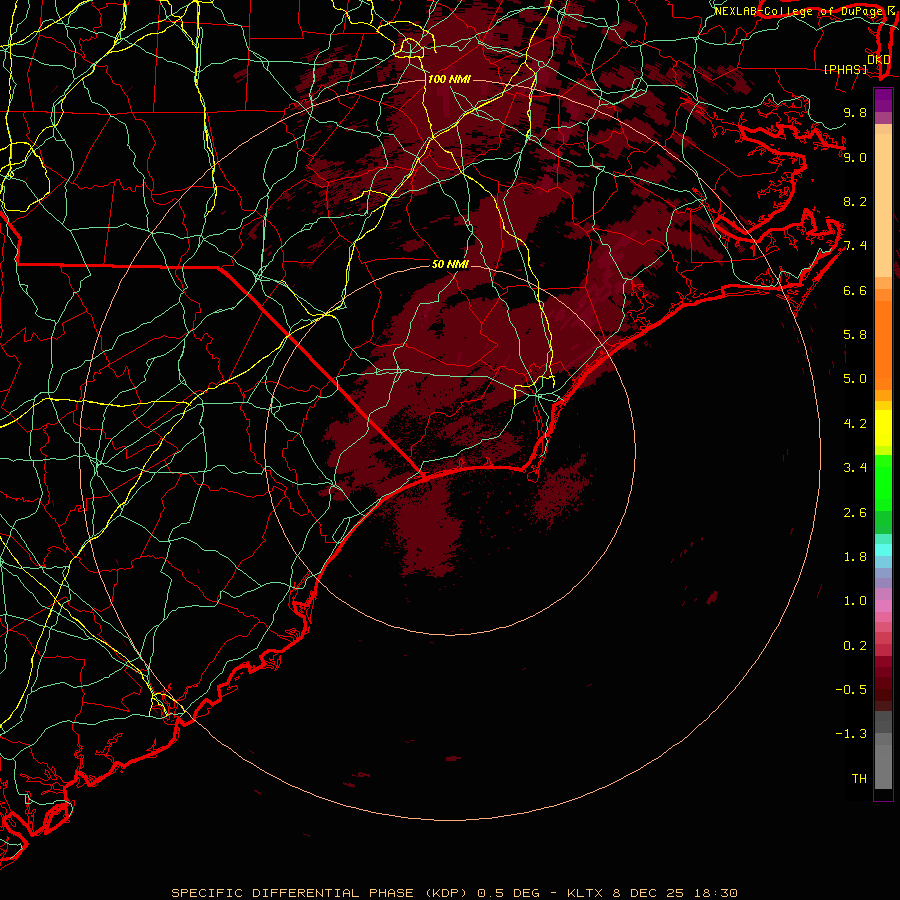Click the 5.0 value on the scale

pos(855,379)
